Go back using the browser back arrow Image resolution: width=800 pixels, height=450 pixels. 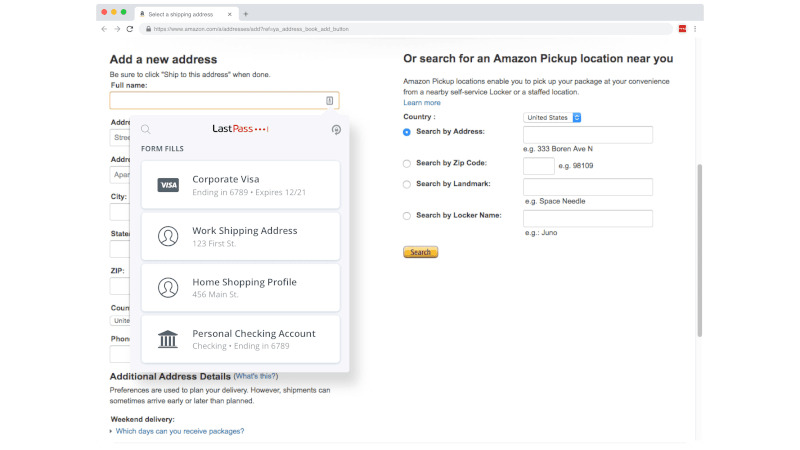pyautogui.click(x=104, y=29)
